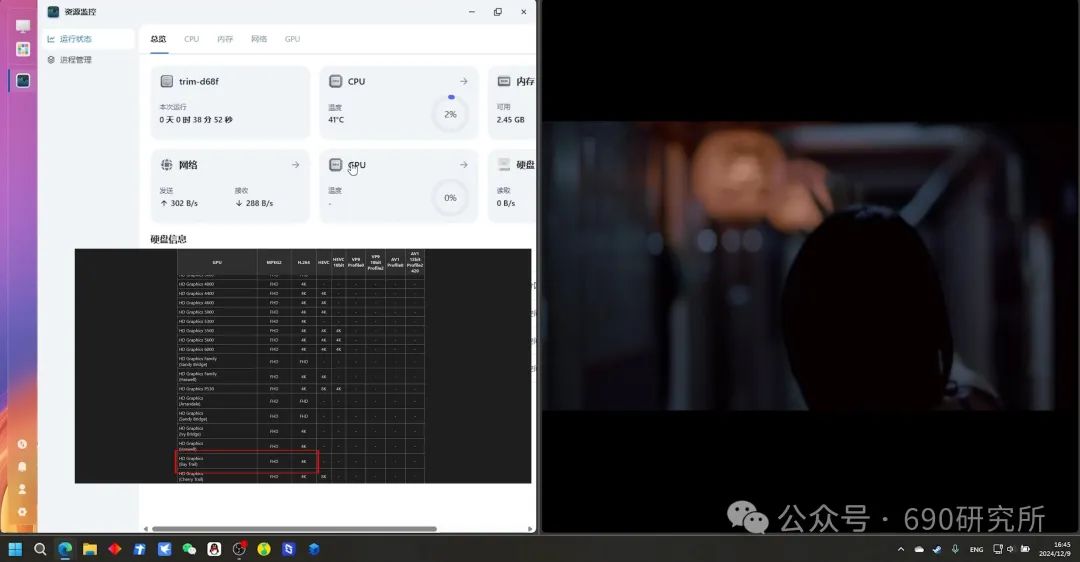Open the green music app on taskbar
The width and height of the screenshot is (1080, 562).
pos(264,549)
